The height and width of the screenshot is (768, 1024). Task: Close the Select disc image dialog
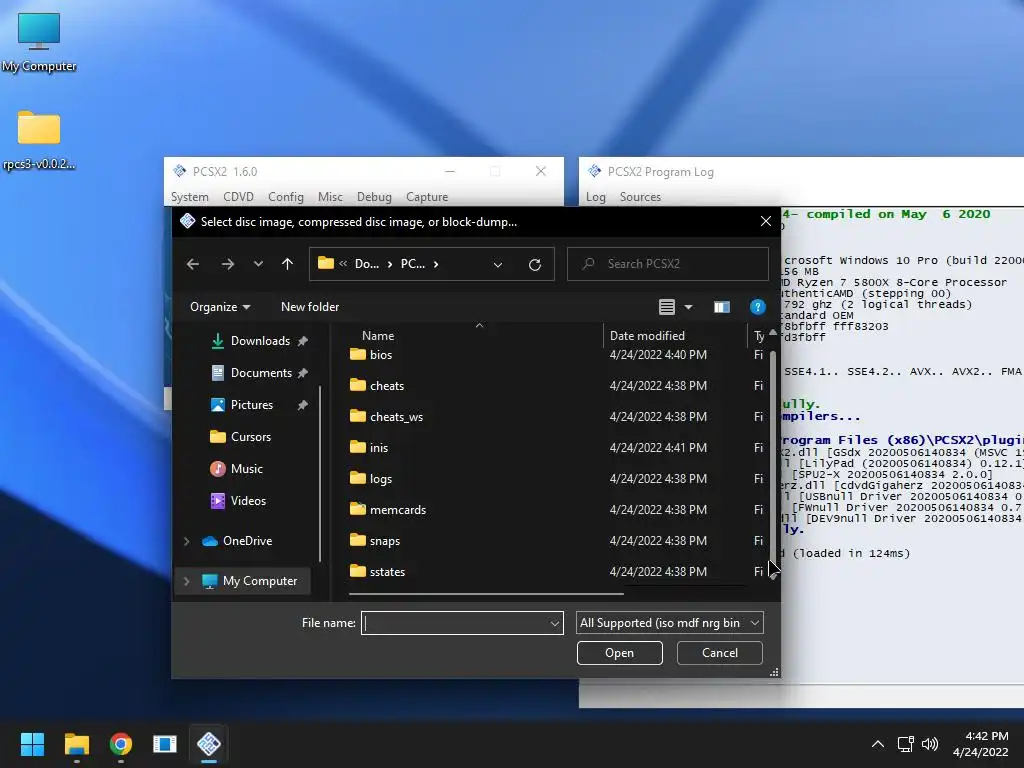(766, 221)
